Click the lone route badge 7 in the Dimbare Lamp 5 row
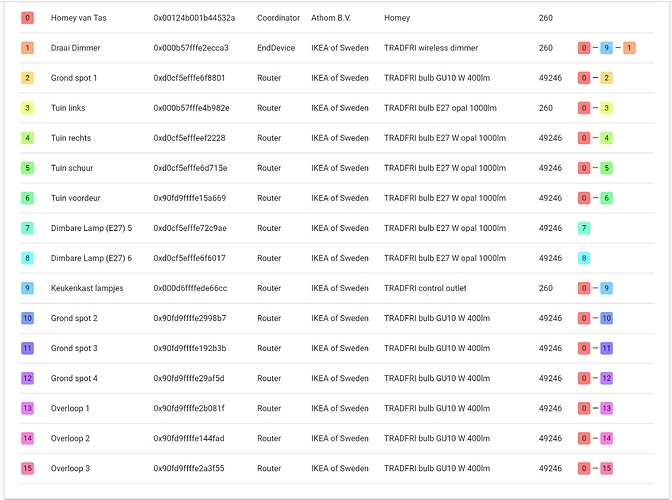This screenshot has height=500, width=672. (584, 228)
